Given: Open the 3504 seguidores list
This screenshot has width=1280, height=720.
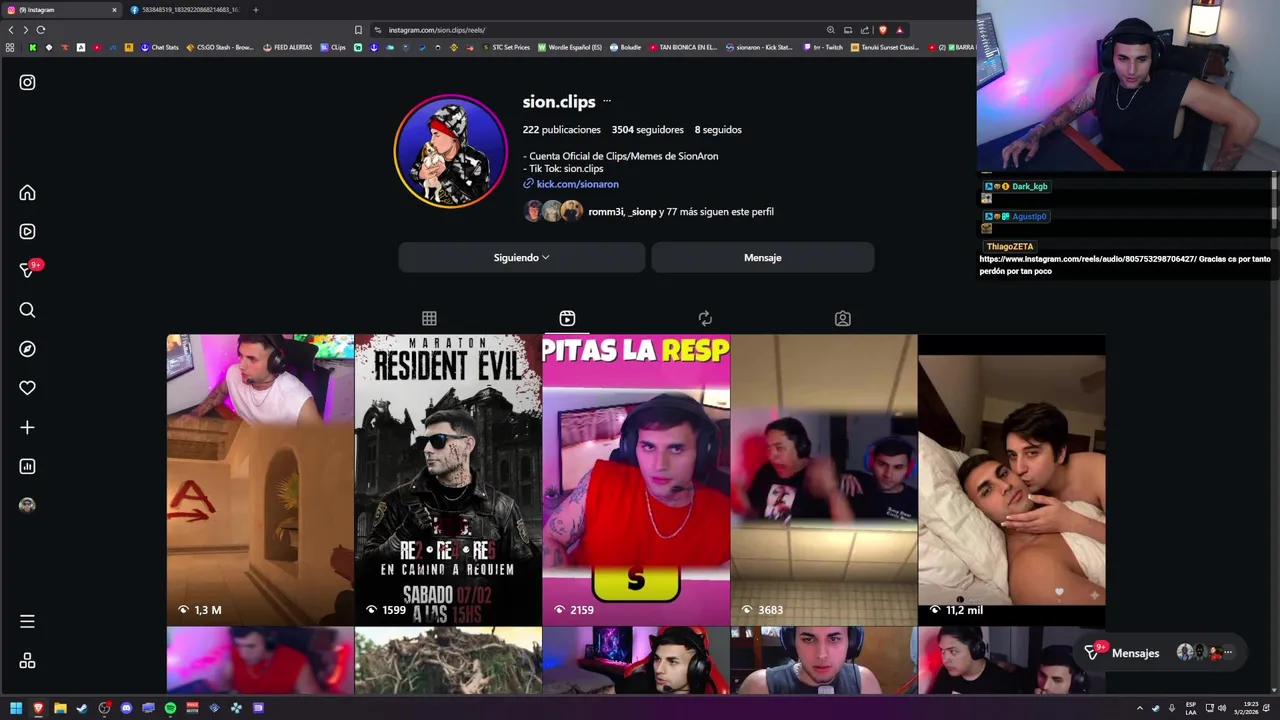Looking at the screenshot, I should [x=648, y=129].
